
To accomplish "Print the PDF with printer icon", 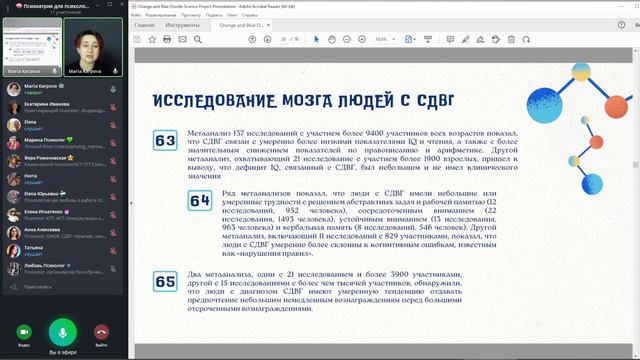I will point(167,40).
